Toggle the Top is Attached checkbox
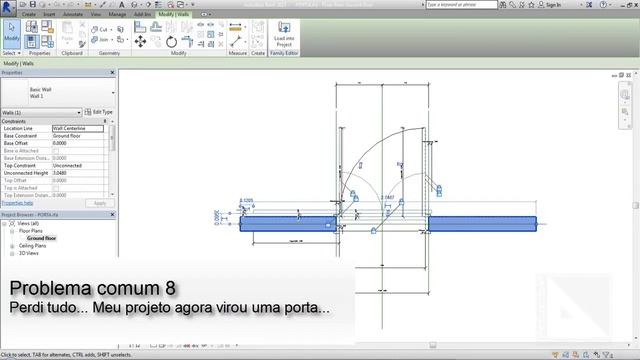640x360 pixels. point(56,188)
